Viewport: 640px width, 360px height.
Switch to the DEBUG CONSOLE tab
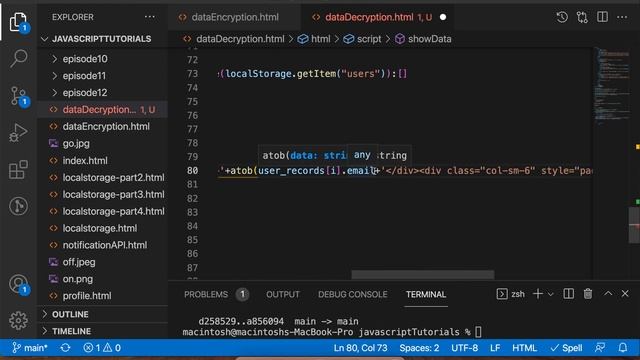(353, 294)
